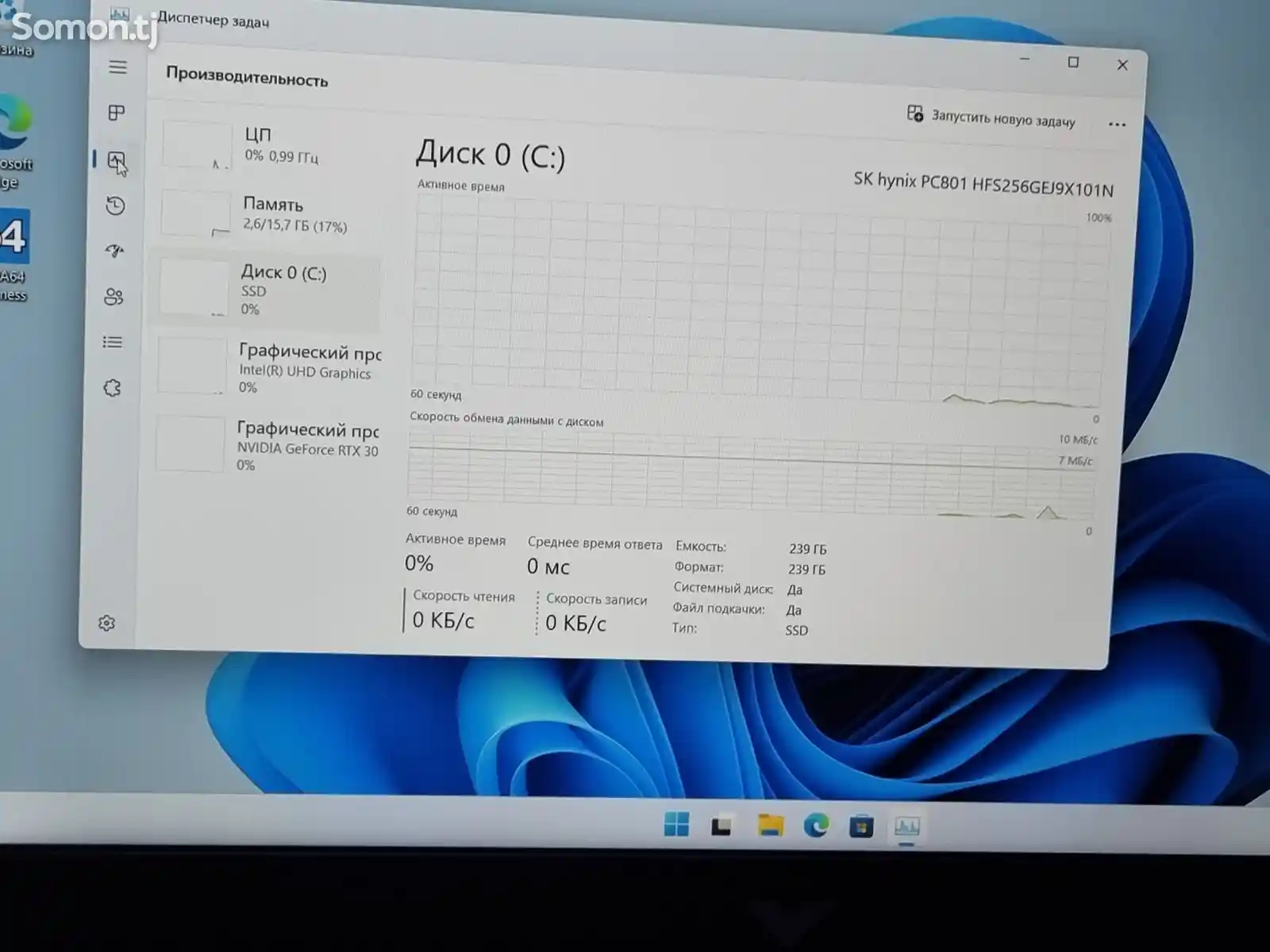Viewport: 1270px width, 952px height.
Task: Click the ЦП mini graph thumbnail
Action: tap(197, 144)
